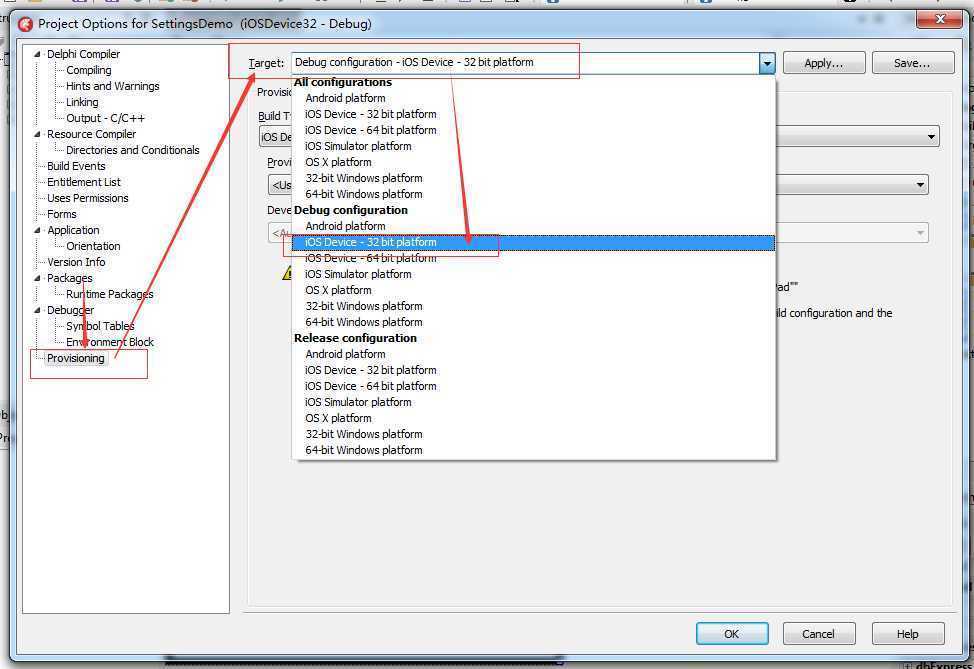Click the Resource Compiler tree label
This screenshot has height=669, width=974.
point(91,134)
